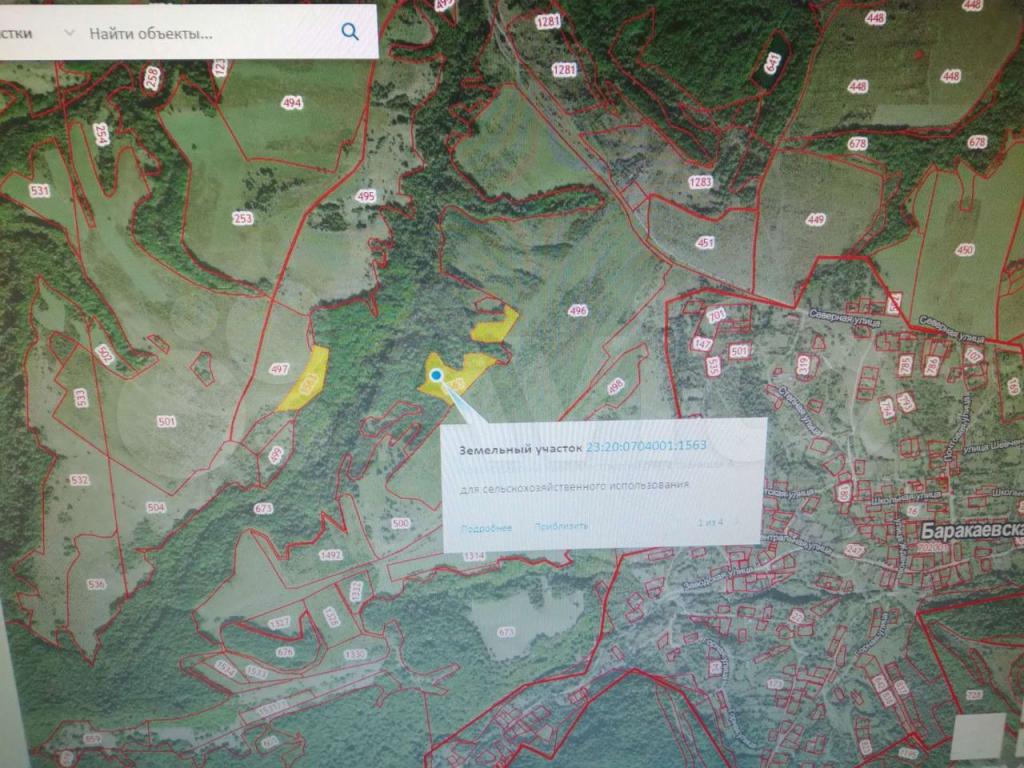
Task: Select the yellow highlighted parcel near 497
Action: pos(303,380)
